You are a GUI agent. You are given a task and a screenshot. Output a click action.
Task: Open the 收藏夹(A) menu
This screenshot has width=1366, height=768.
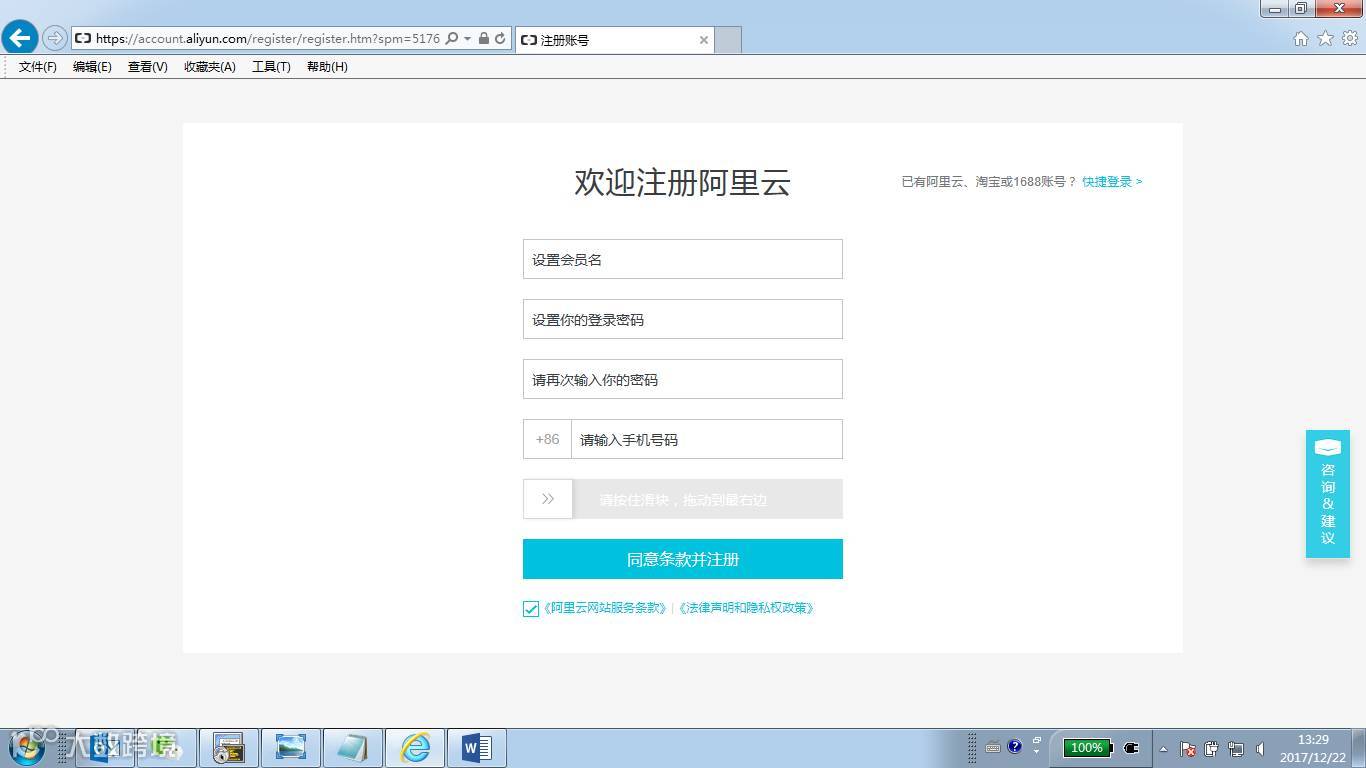tap(210, 67)
